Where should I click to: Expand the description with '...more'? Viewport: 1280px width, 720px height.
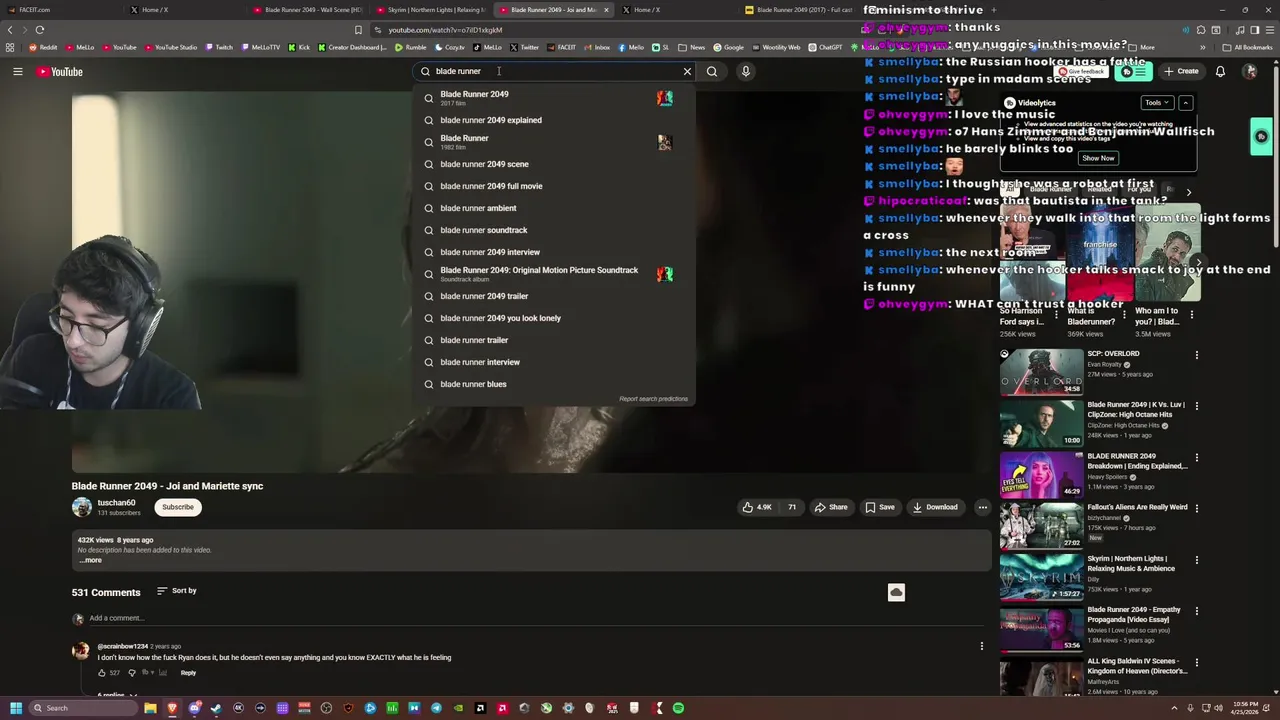(90, 560)
